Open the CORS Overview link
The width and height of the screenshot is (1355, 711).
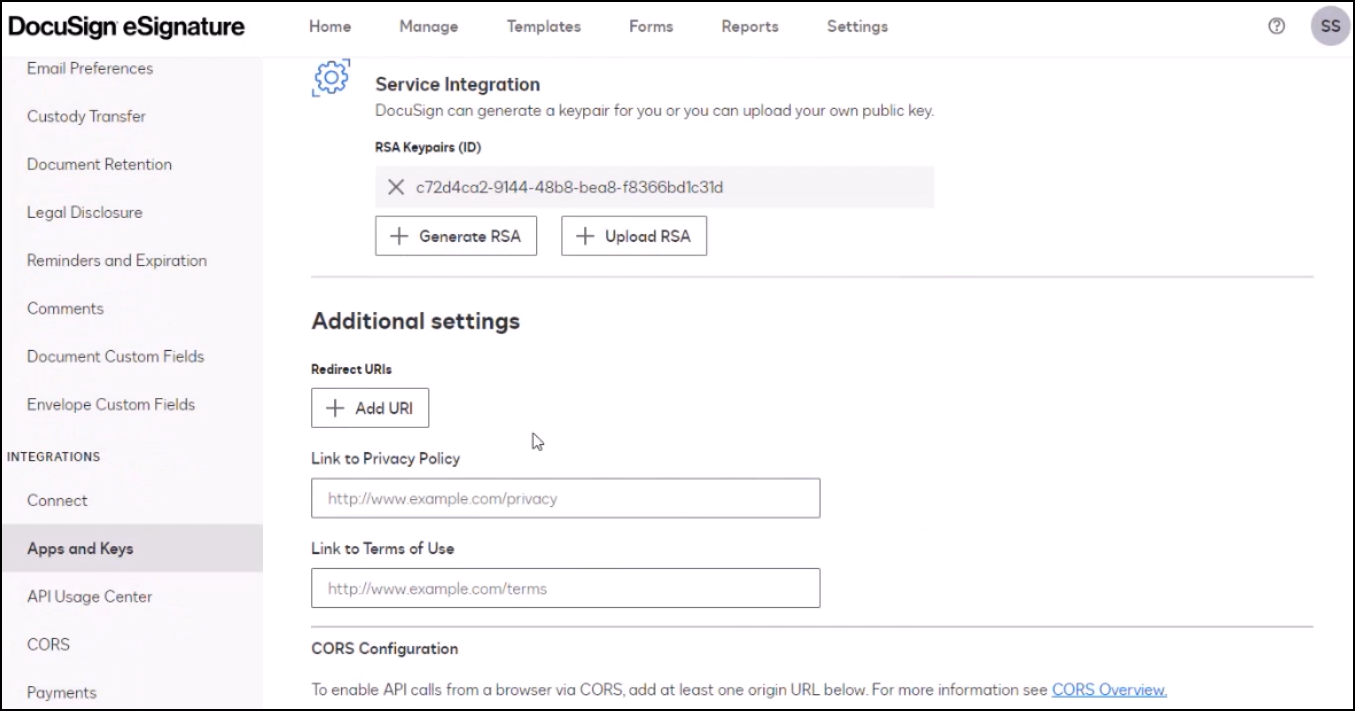point(1109,690)
